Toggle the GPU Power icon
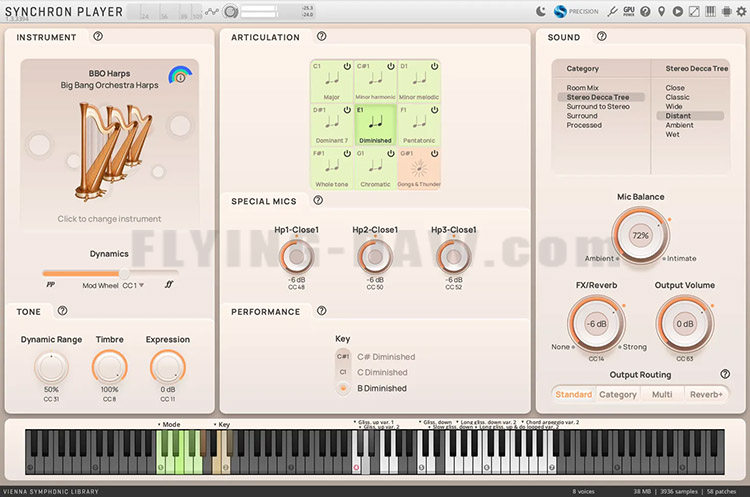This screenshot has height=497, width=750. (x=629, y=11)
